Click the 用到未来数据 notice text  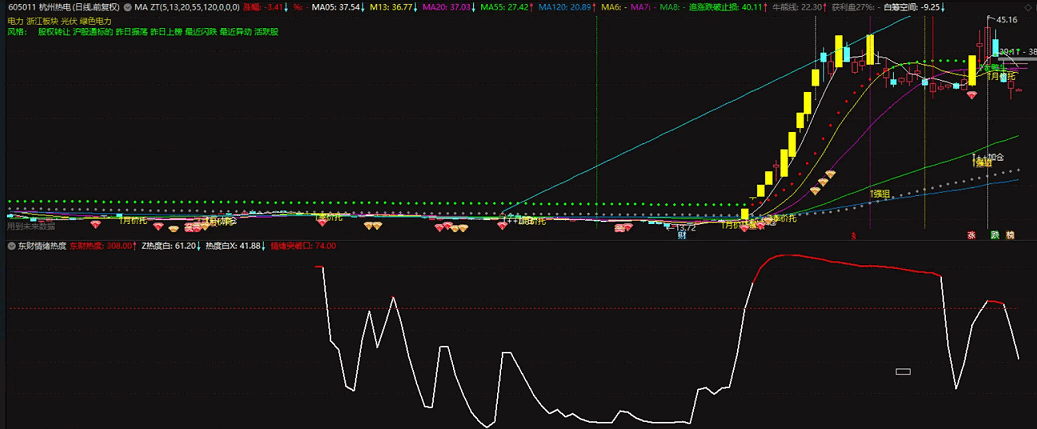tap(30, 226)
